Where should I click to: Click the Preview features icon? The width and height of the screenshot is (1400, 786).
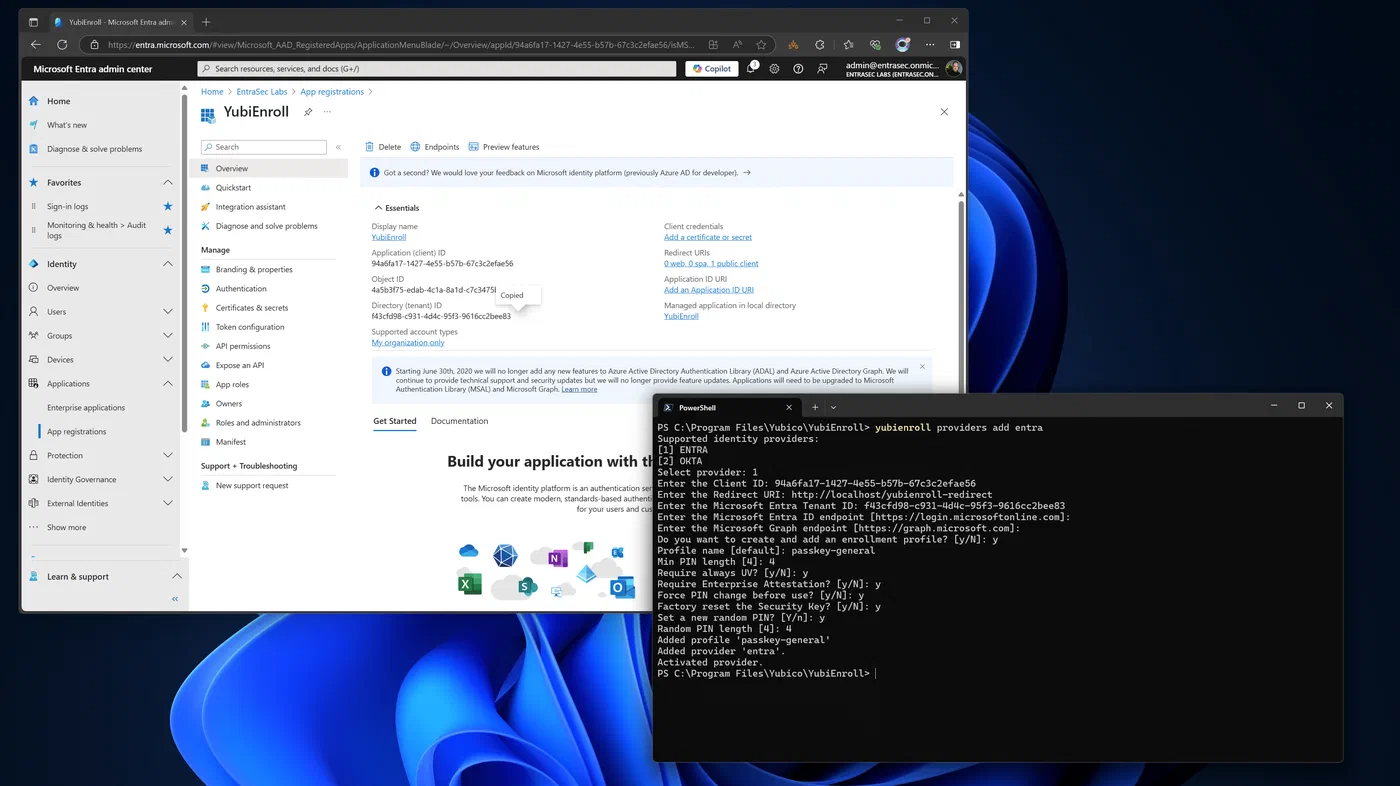(x=473, y=147)
